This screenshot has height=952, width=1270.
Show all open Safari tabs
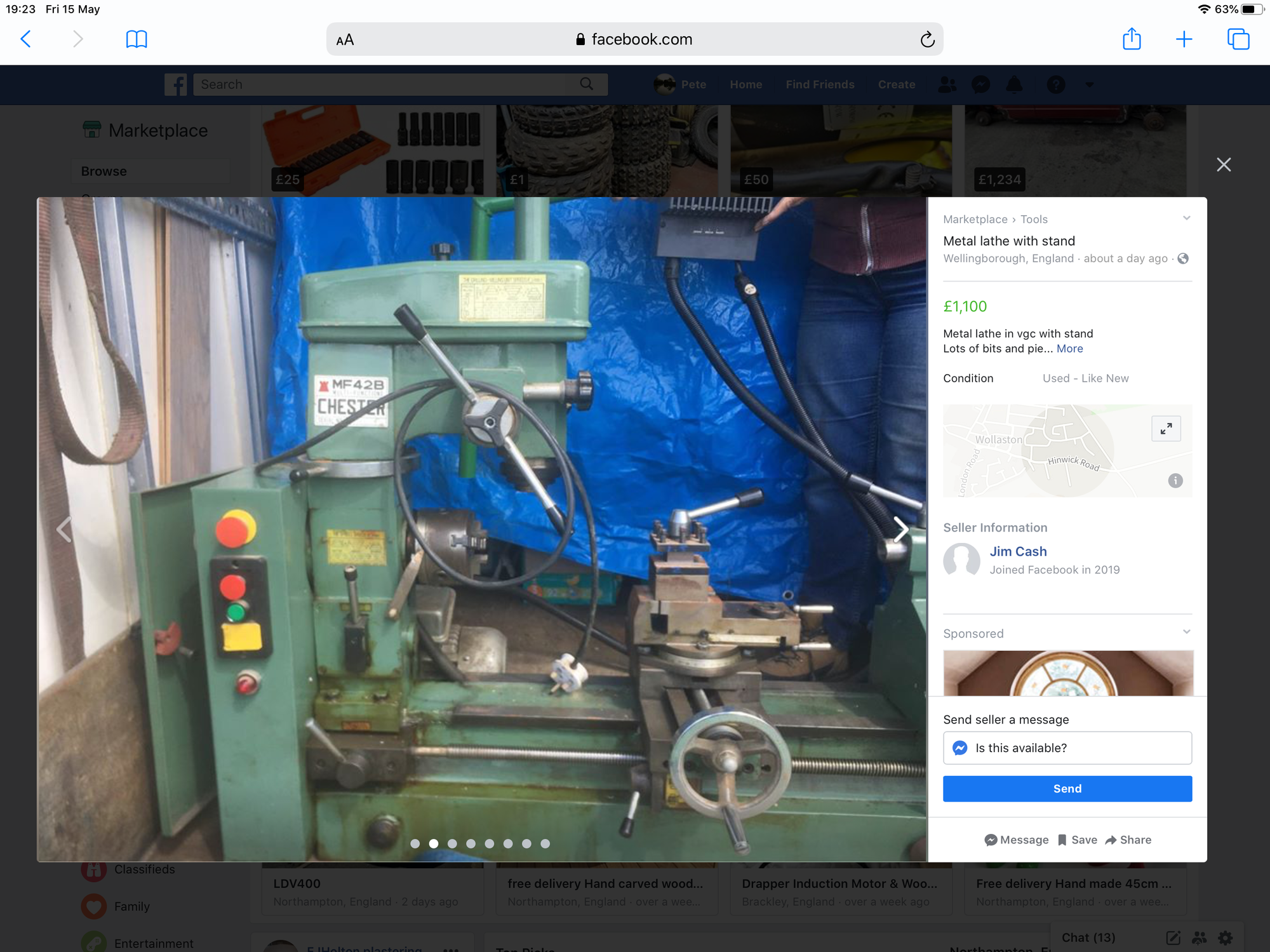[1238, 39]
